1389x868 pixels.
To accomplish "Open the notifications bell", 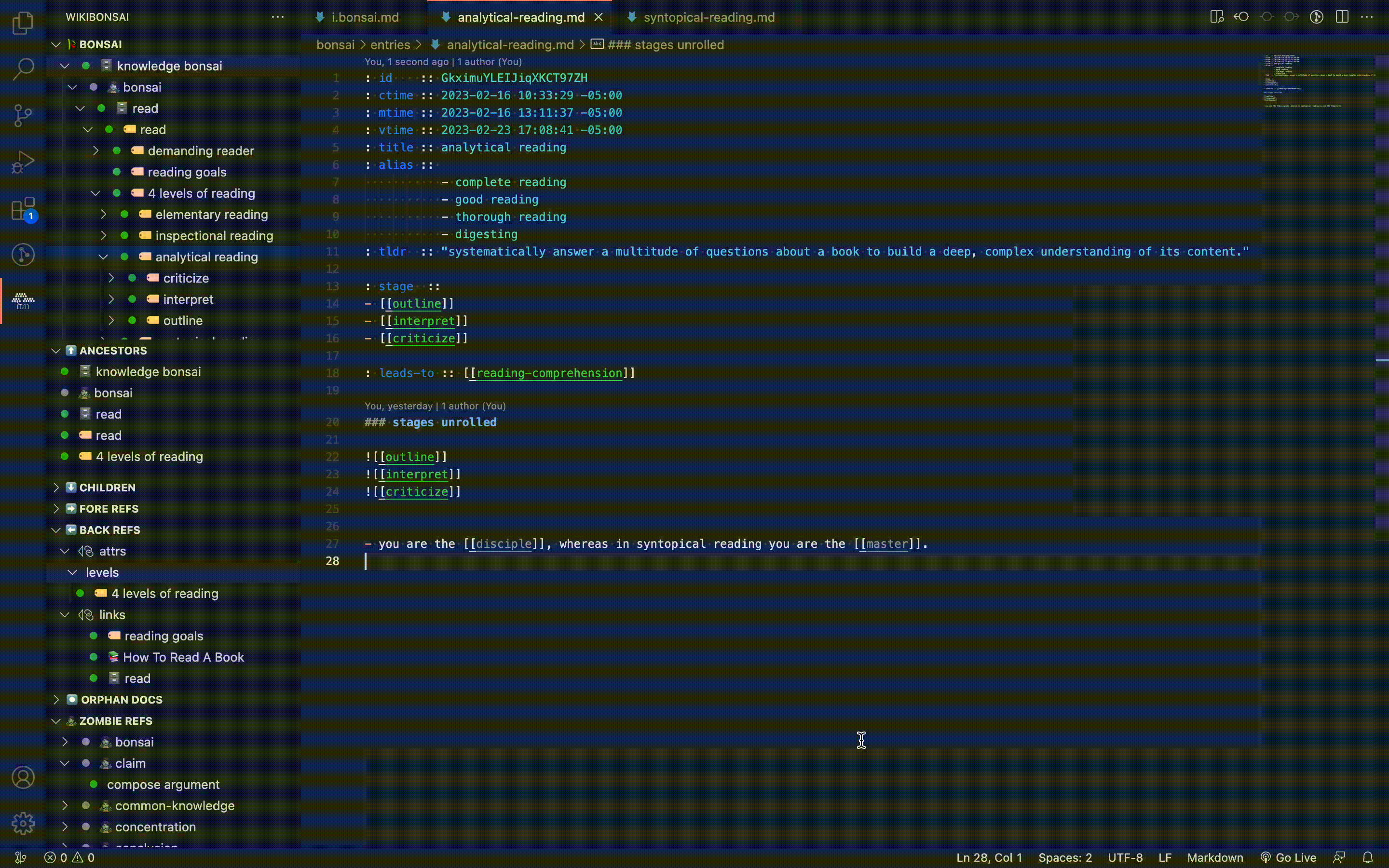I will 1368,858.
